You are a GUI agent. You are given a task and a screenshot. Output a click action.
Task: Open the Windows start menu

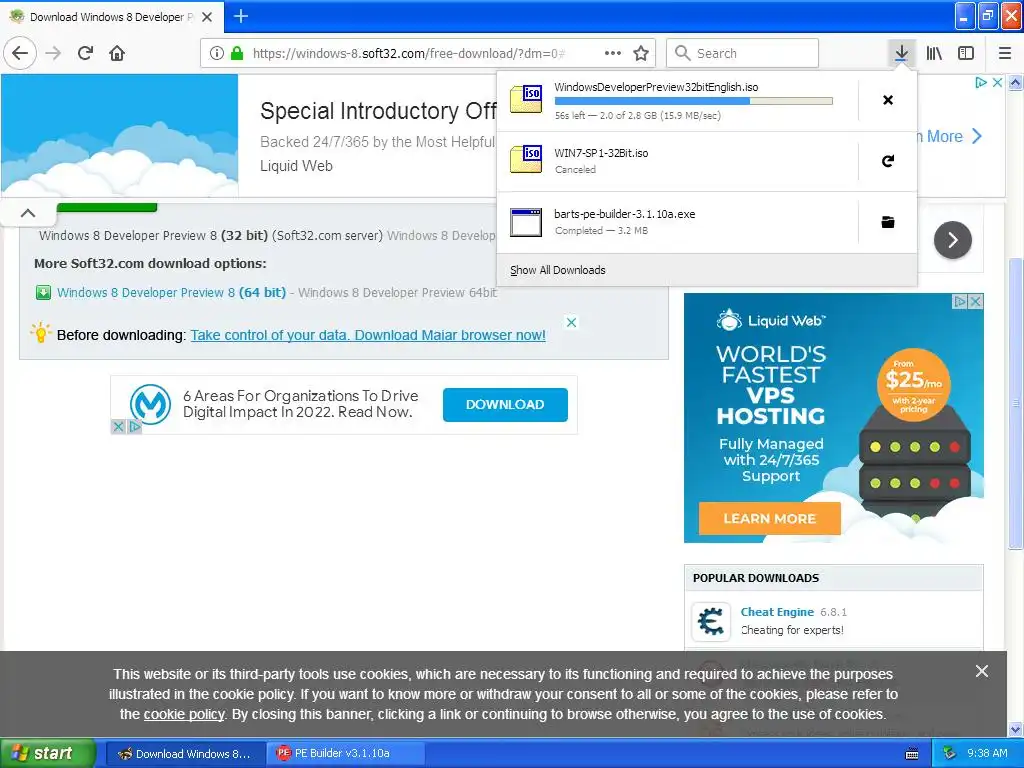48,753
